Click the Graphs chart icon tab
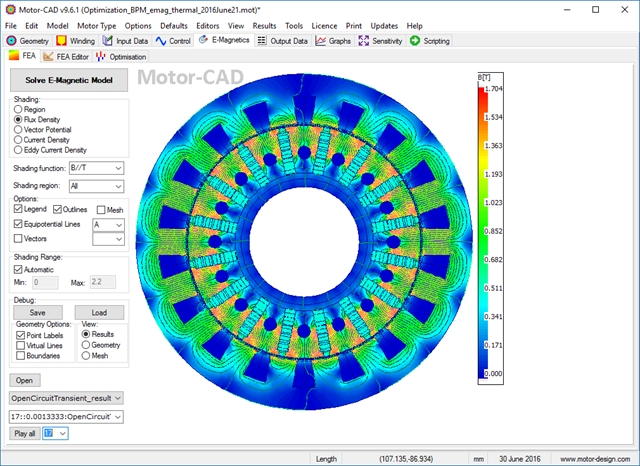 click(320, 41)
